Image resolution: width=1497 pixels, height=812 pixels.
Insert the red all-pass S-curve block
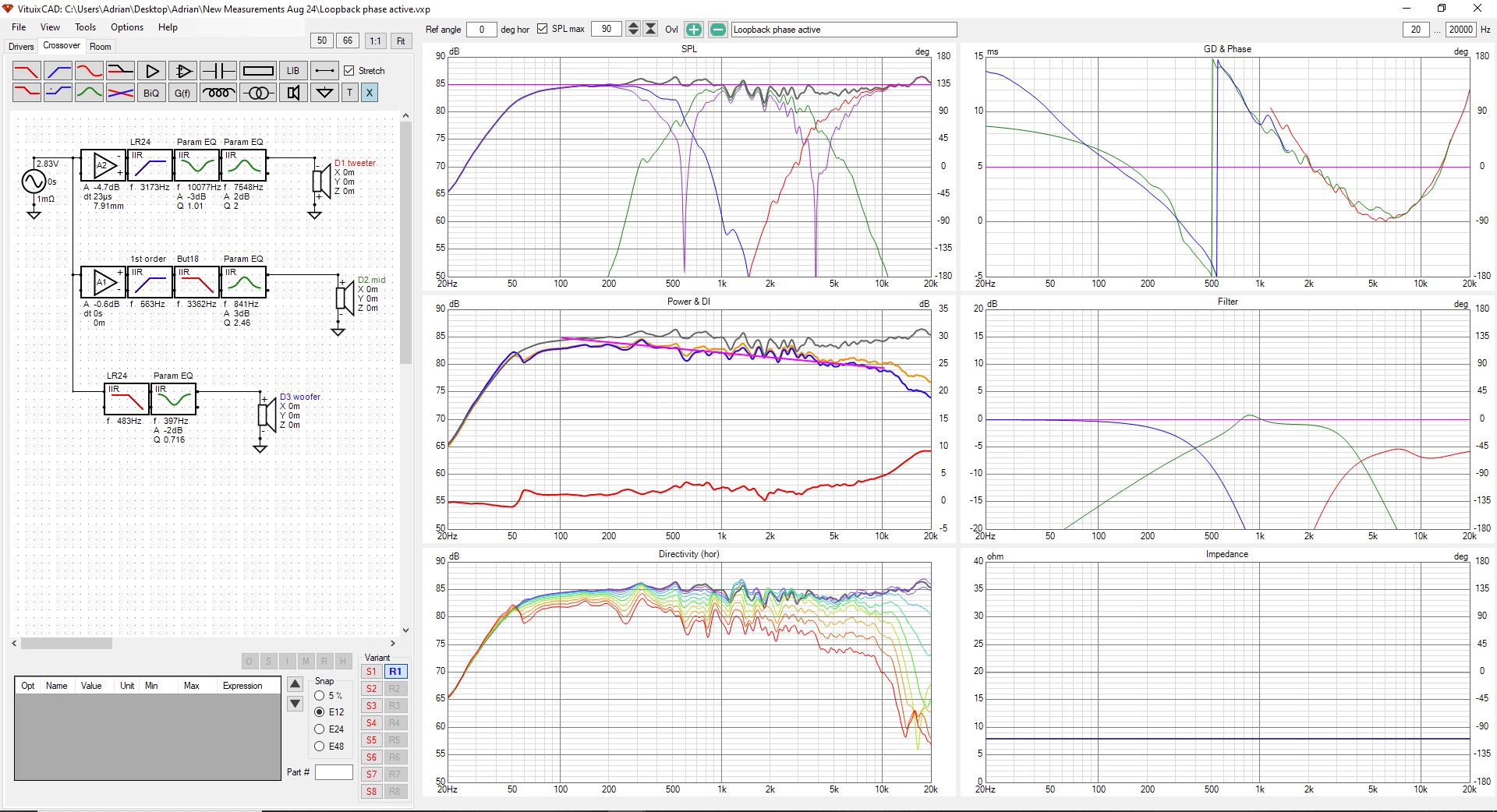click(89, 71)
